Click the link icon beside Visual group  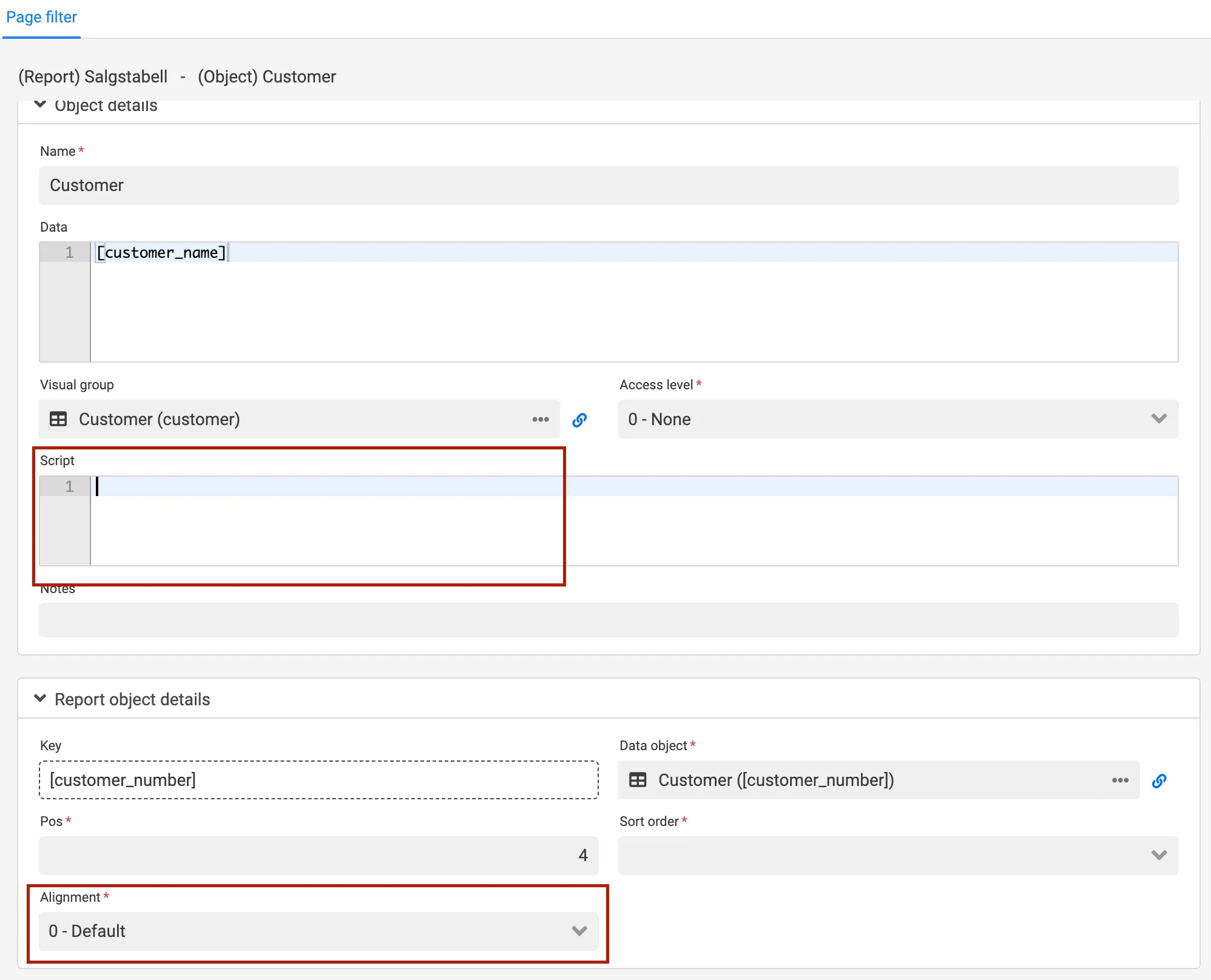pyautogui.click(x=580, y=419)
